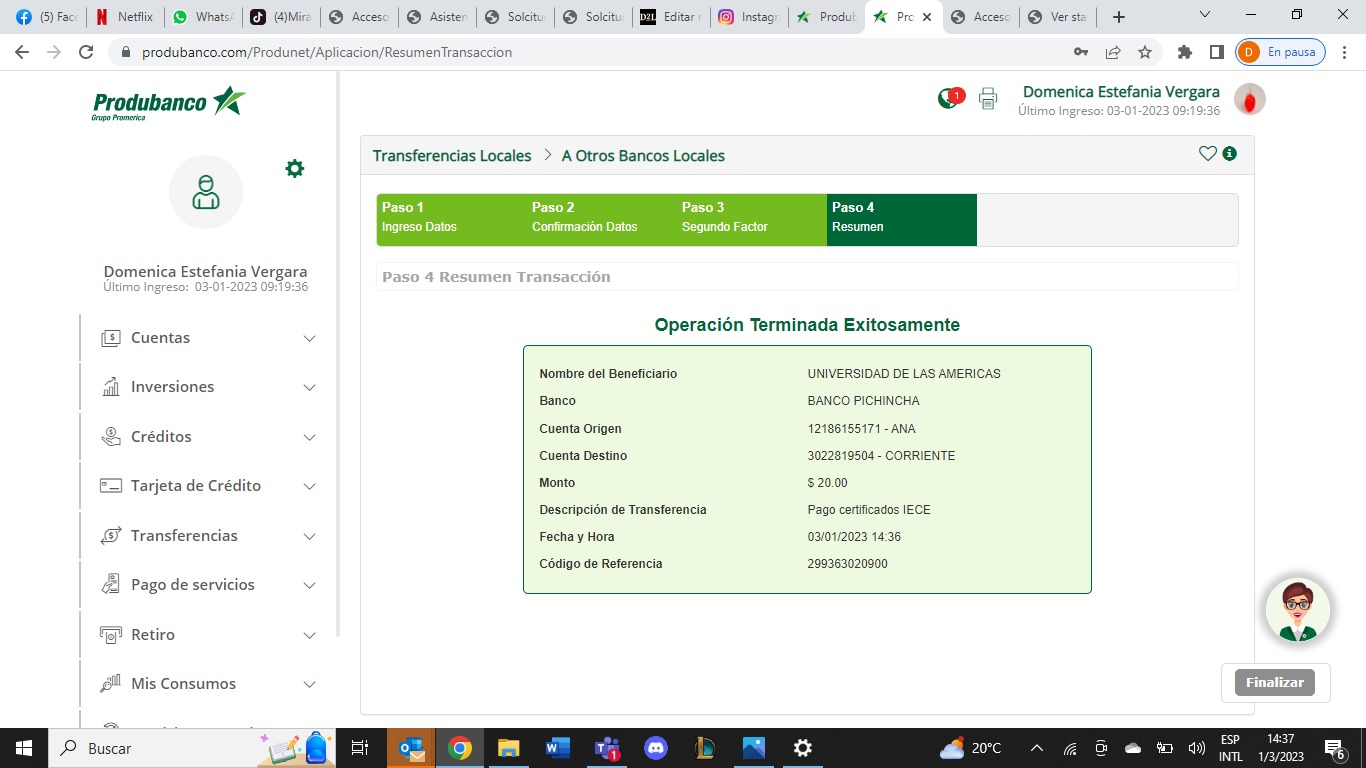Viewport: 1366px width, 768px height.
Task: Bookmark this page with star icon
Action: pyautogui.click(x=1145, y=52)
